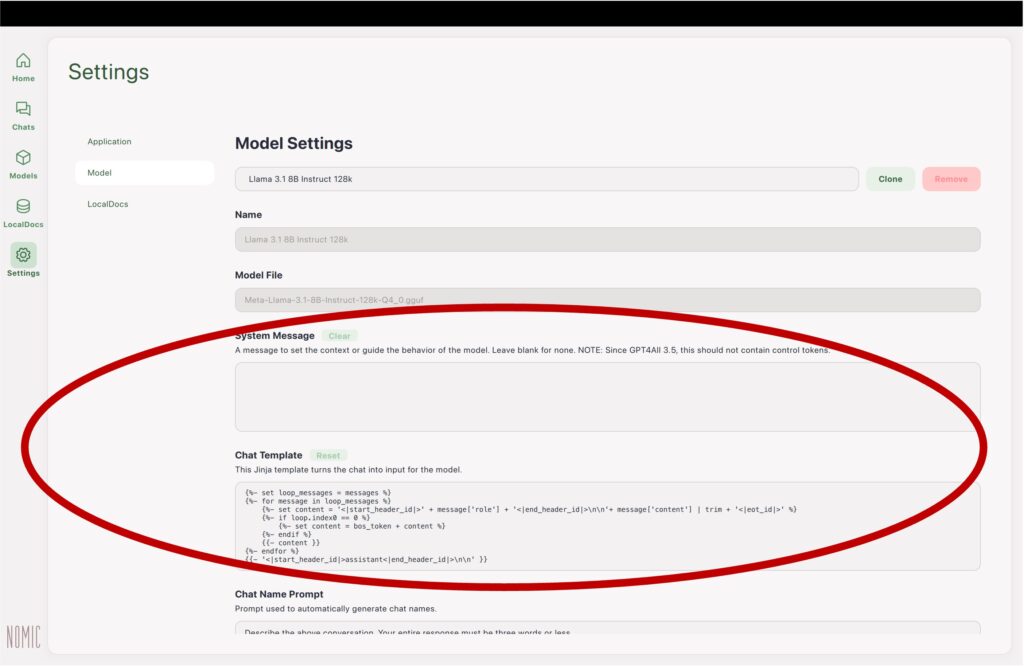
Task: Open LocalDocs database icon in sidebar
Action: [23, 207]
